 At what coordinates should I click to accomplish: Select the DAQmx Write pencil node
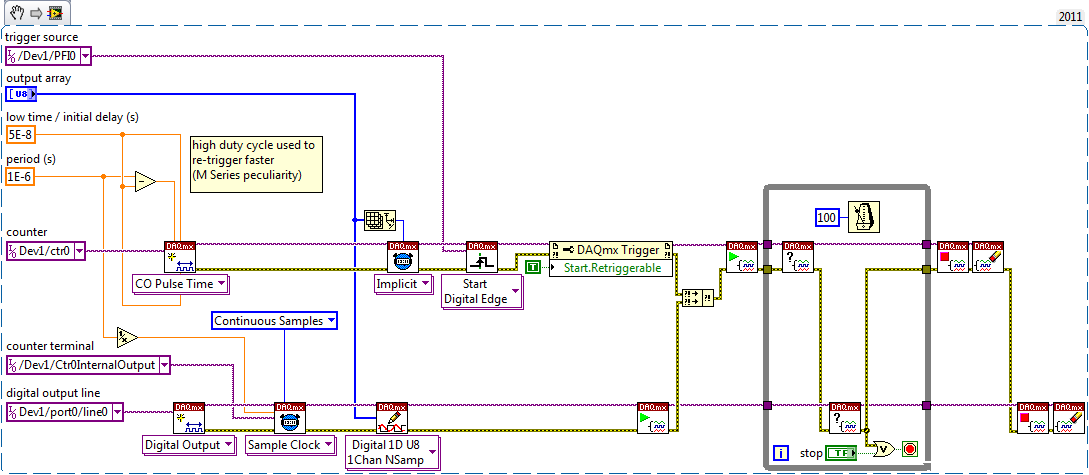click(392, 417)
